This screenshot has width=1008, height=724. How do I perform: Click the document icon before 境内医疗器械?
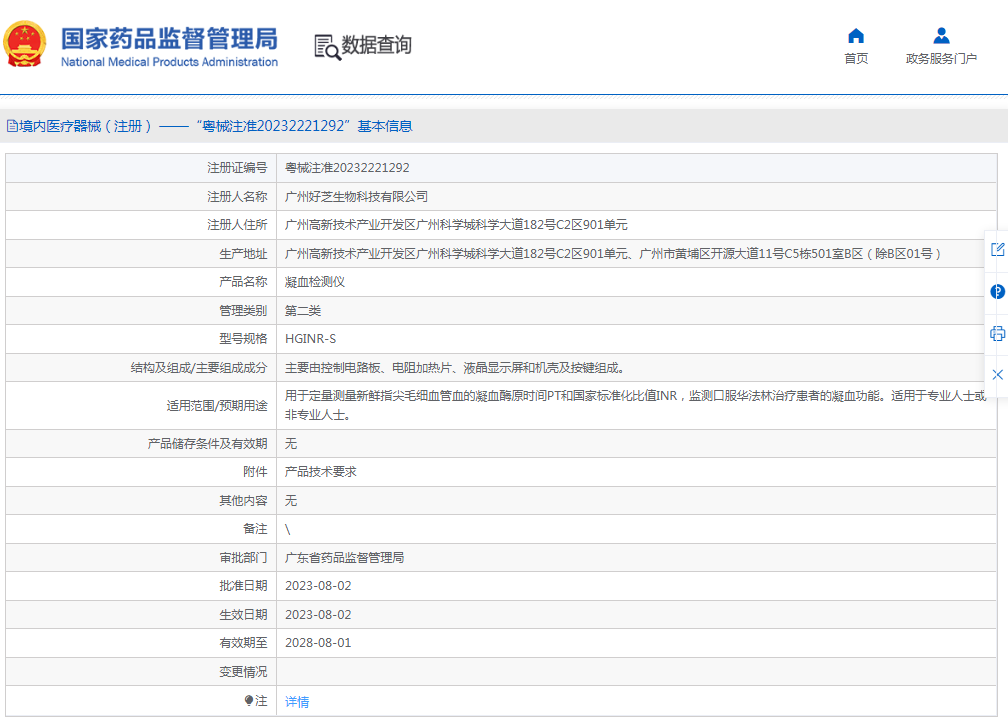click(12, 126)
